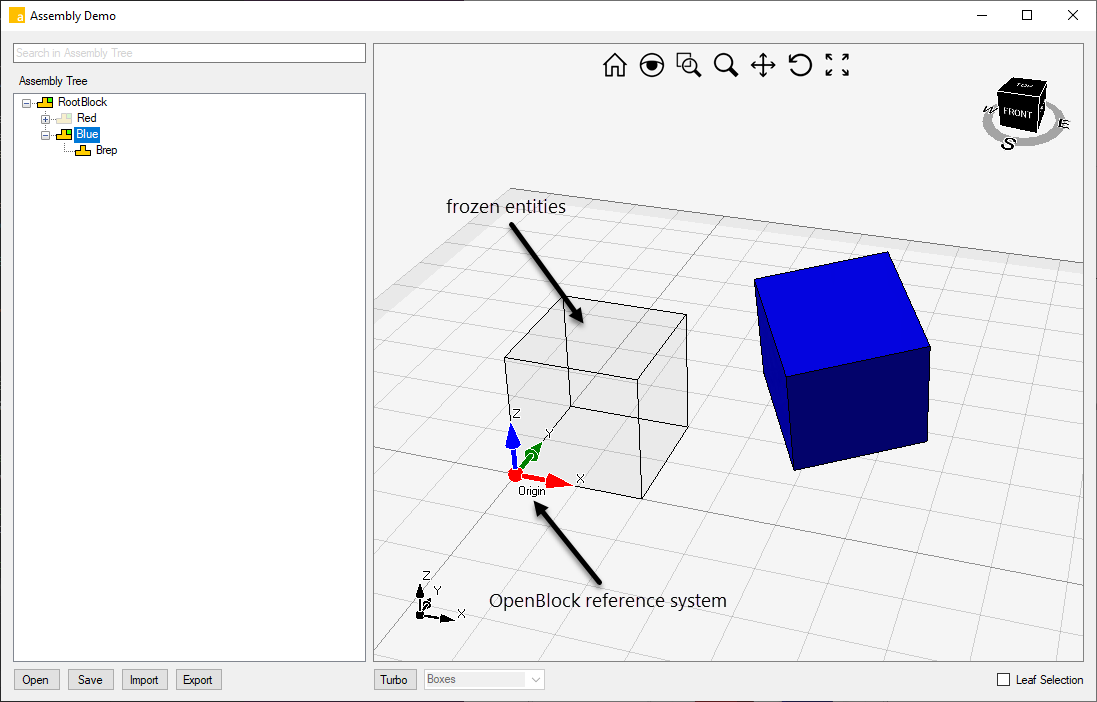Select the Rotate view tool
This screenshot has height=702, width=1097.
click(800, 65)
